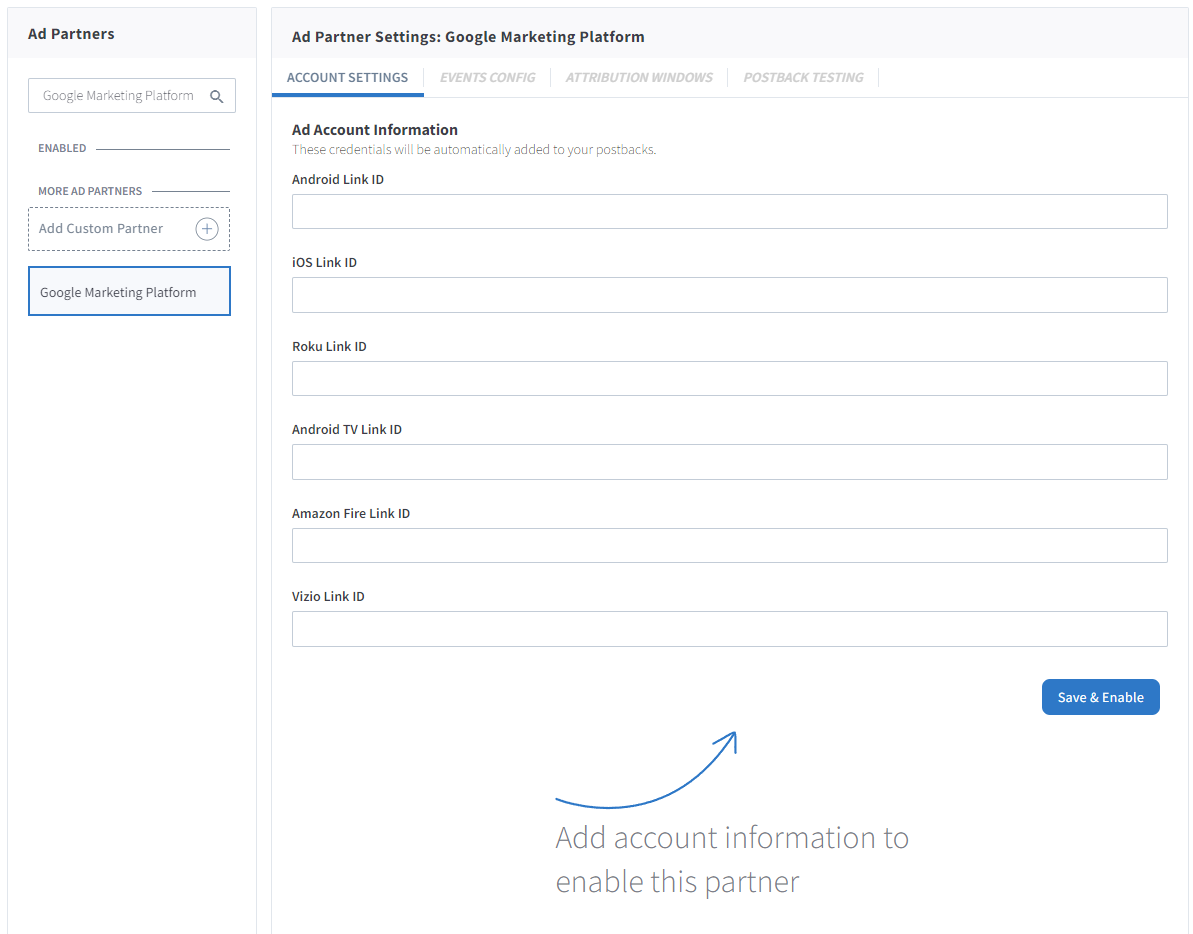Click the iOS Link ID field
Screen dimensions: 1193x934
730,295
